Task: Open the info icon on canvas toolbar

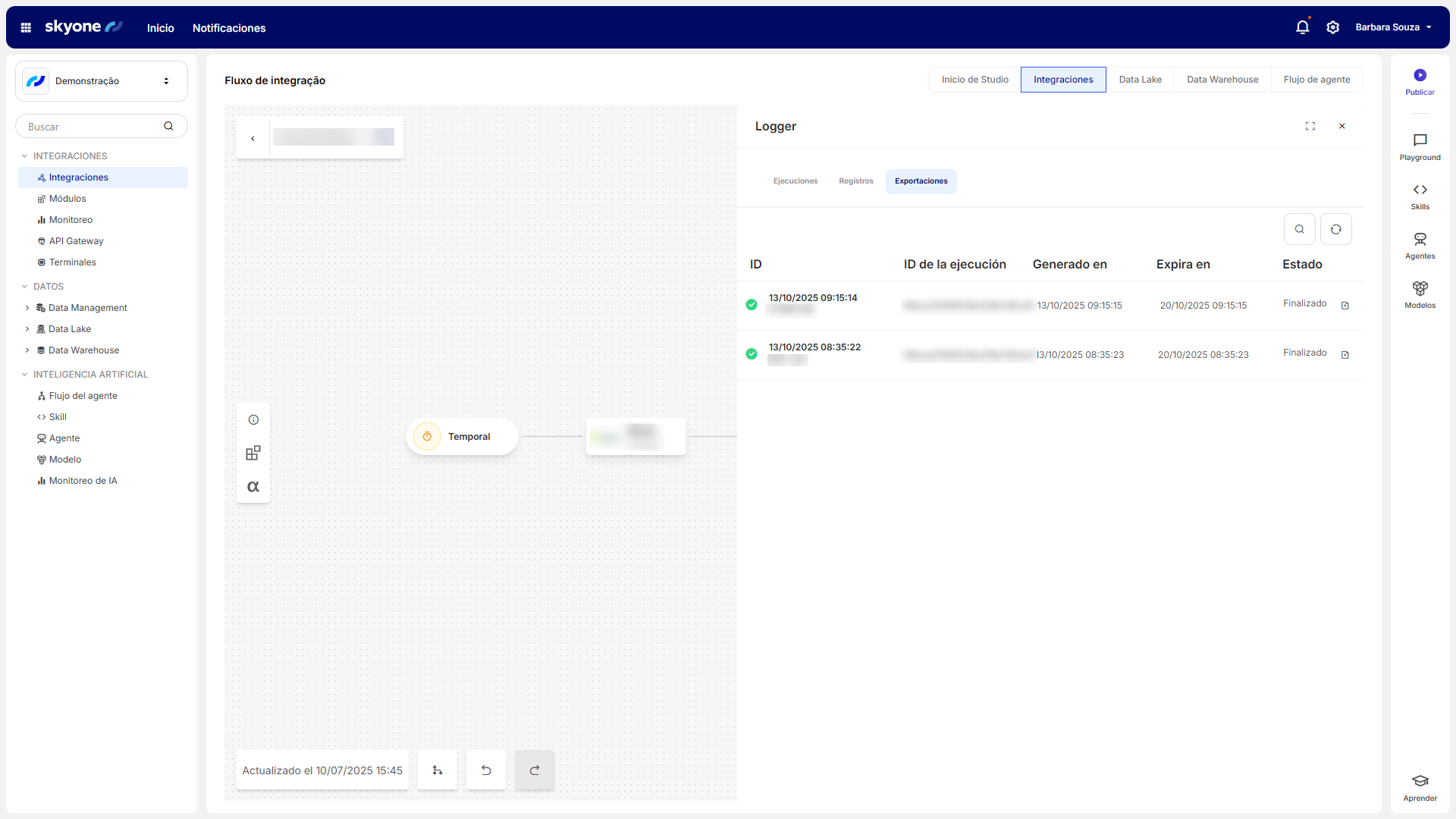Action: click(253, 420)
